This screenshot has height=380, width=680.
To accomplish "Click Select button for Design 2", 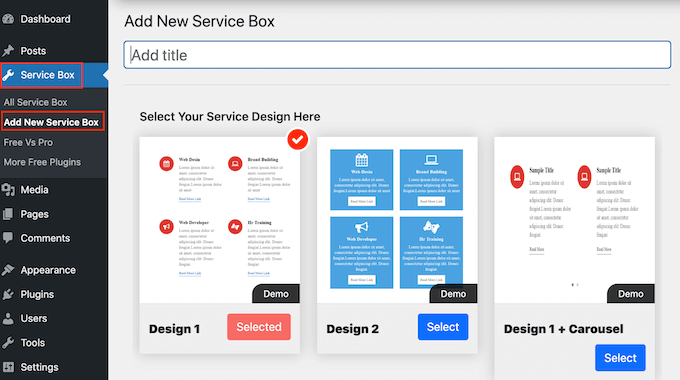I will (x=443, y=327).
